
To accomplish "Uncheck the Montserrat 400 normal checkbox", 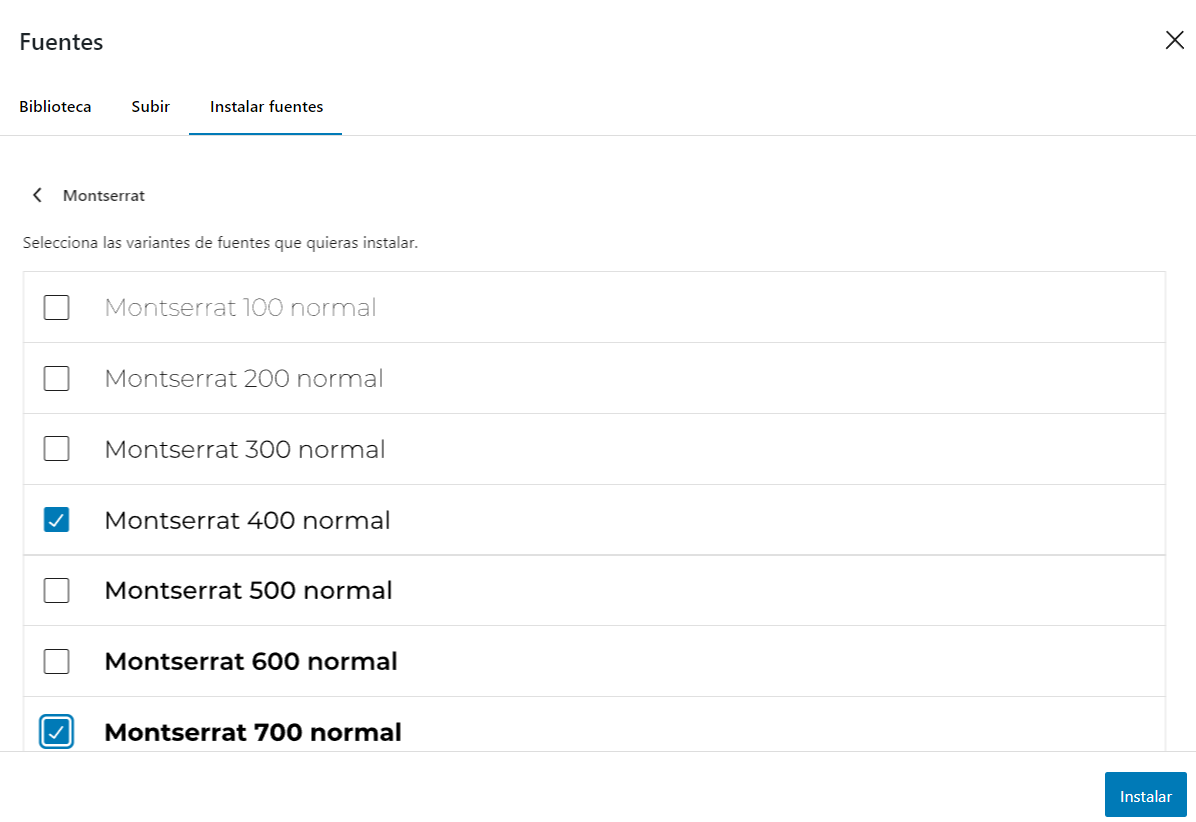I will (x=57, y=520).
